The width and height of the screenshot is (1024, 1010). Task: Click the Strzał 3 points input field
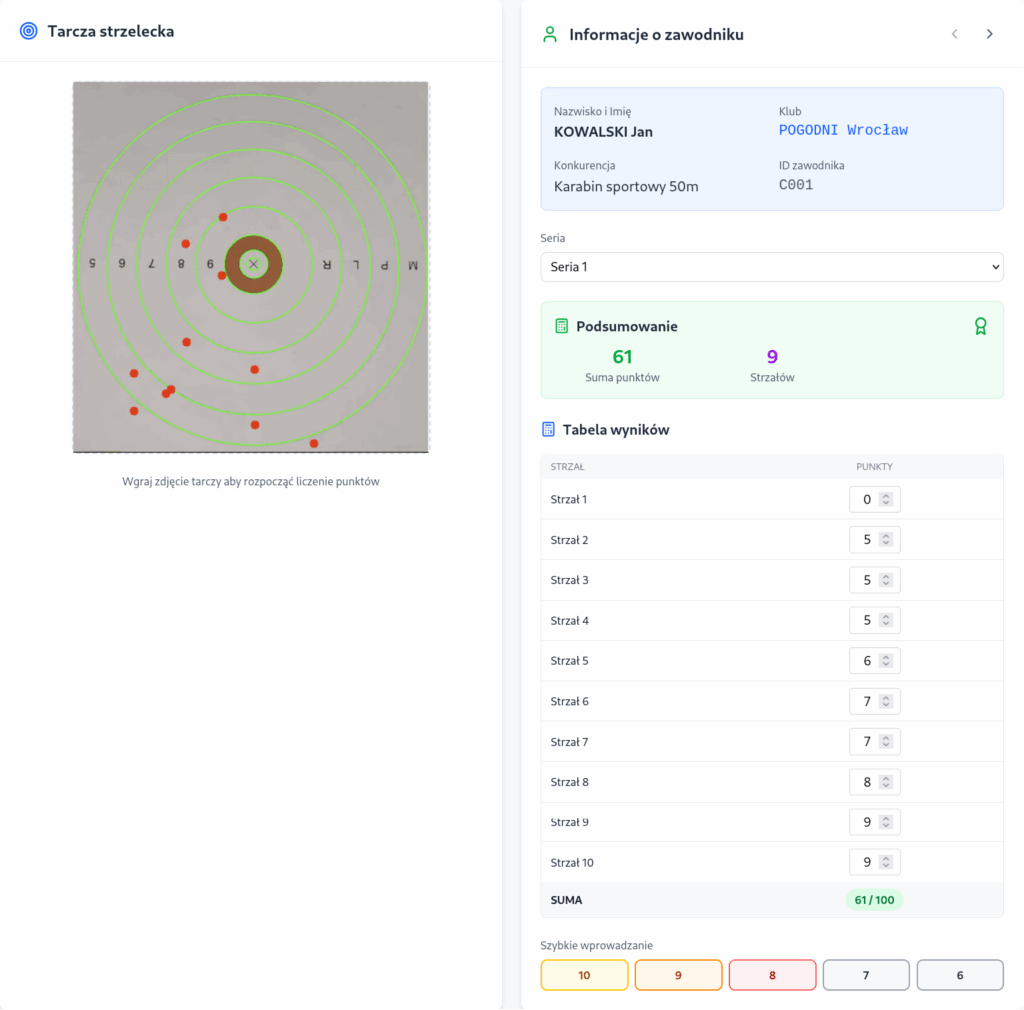866,580
